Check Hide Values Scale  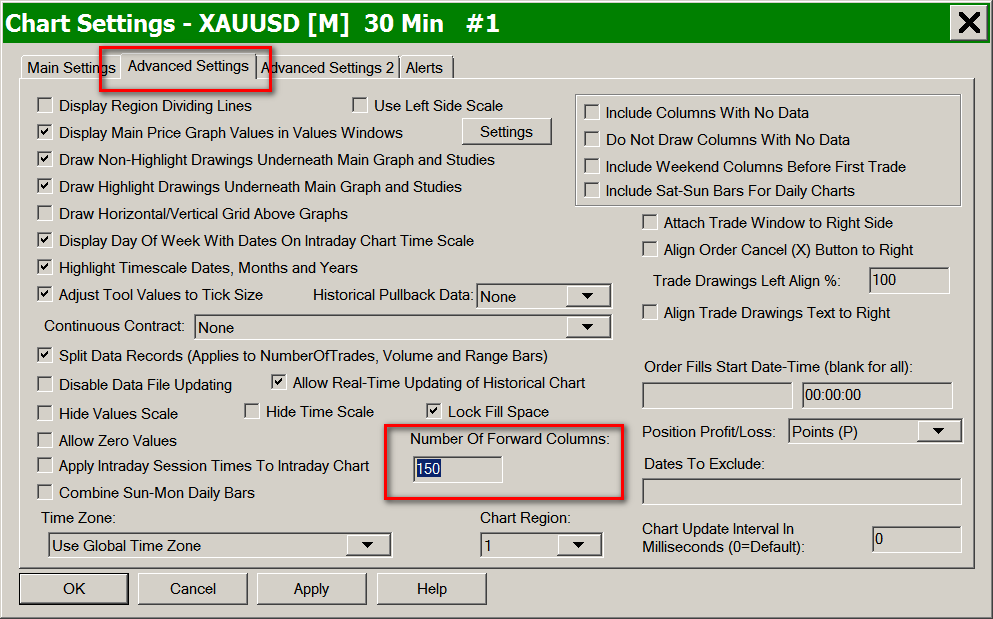(45, 414)
